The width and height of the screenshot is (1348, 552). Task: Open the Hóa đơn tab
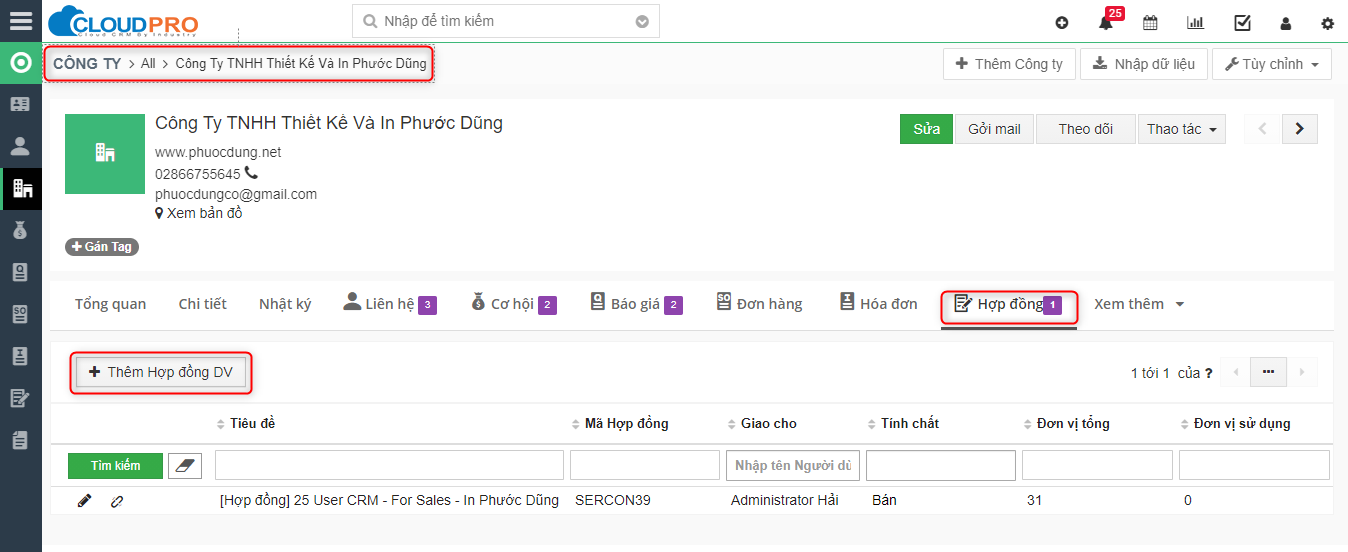879,304
